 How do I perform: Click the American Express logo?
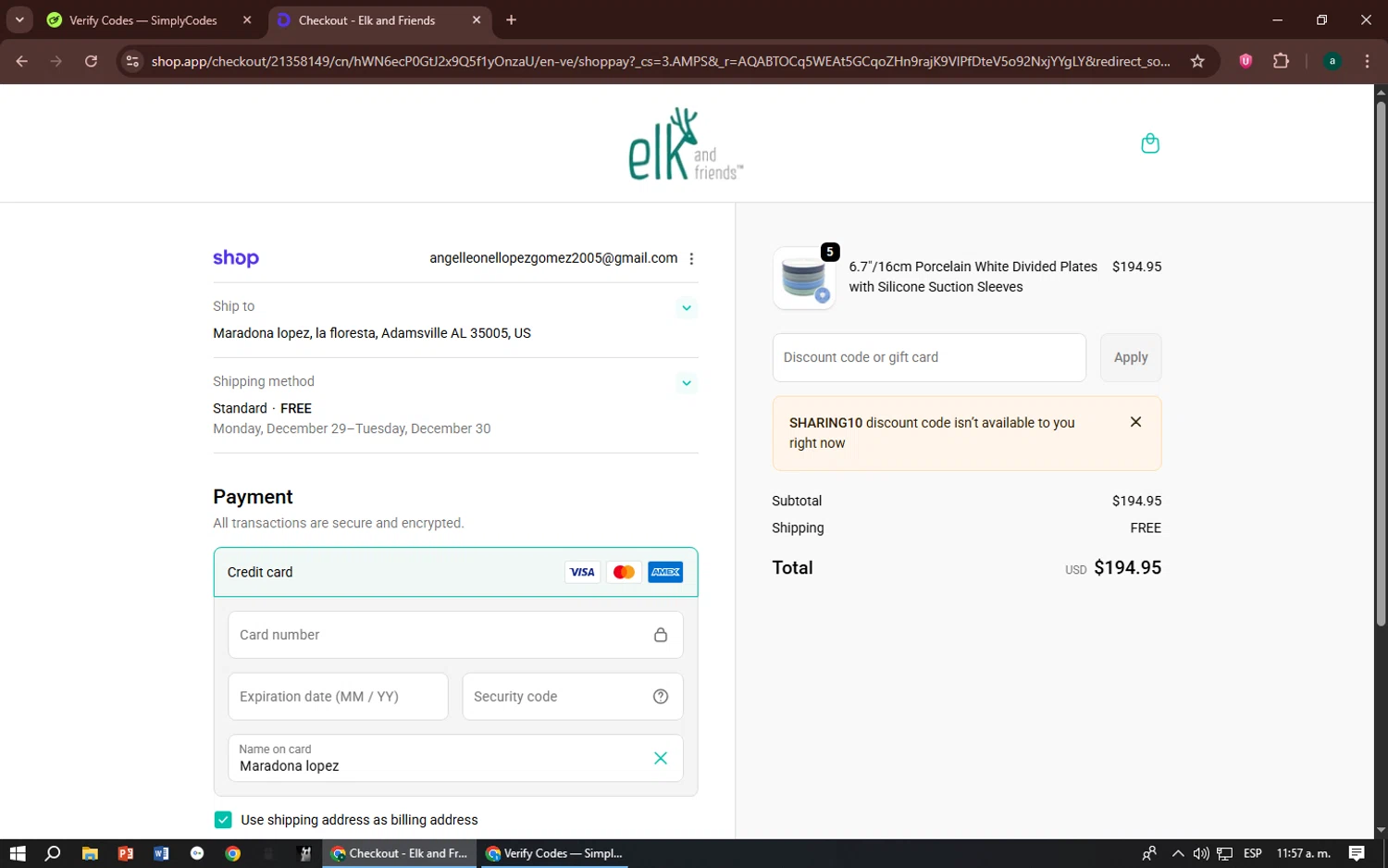(x=665, y=572)
